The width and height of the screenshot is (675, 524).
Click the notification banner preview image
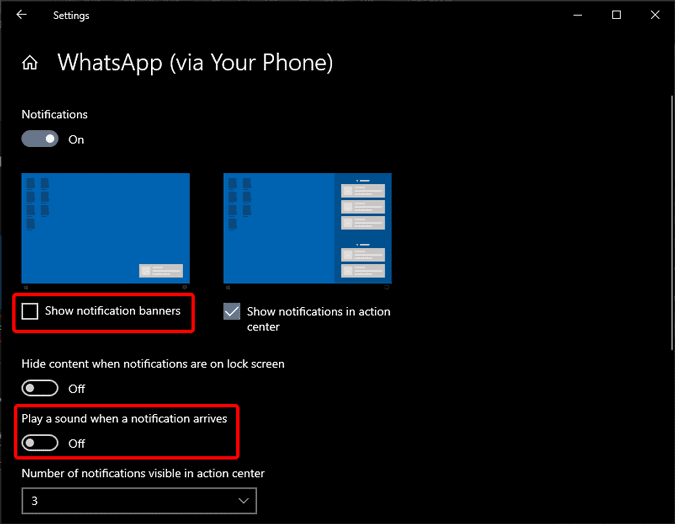(105, 229)
